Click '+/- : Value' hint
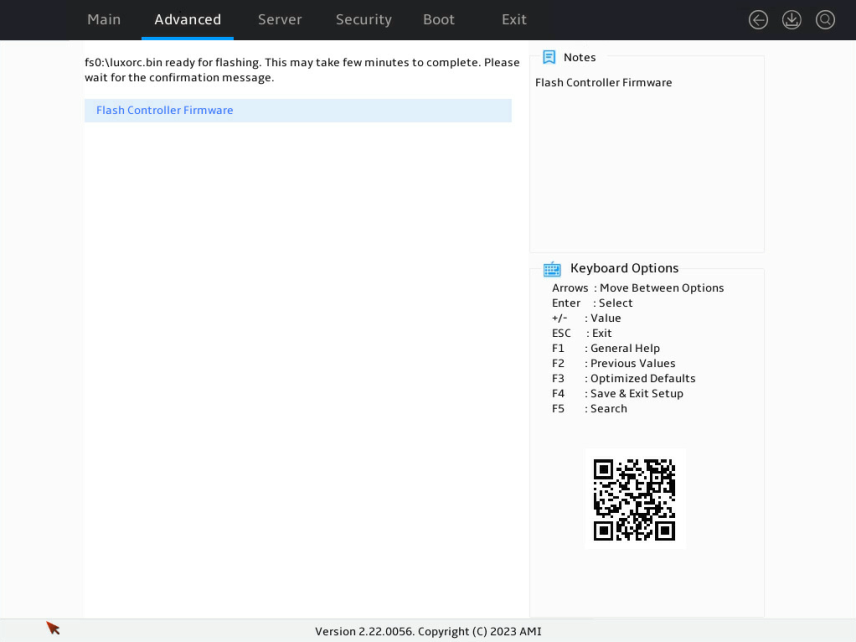Screen dimensions: 856x642 (586, 318)
